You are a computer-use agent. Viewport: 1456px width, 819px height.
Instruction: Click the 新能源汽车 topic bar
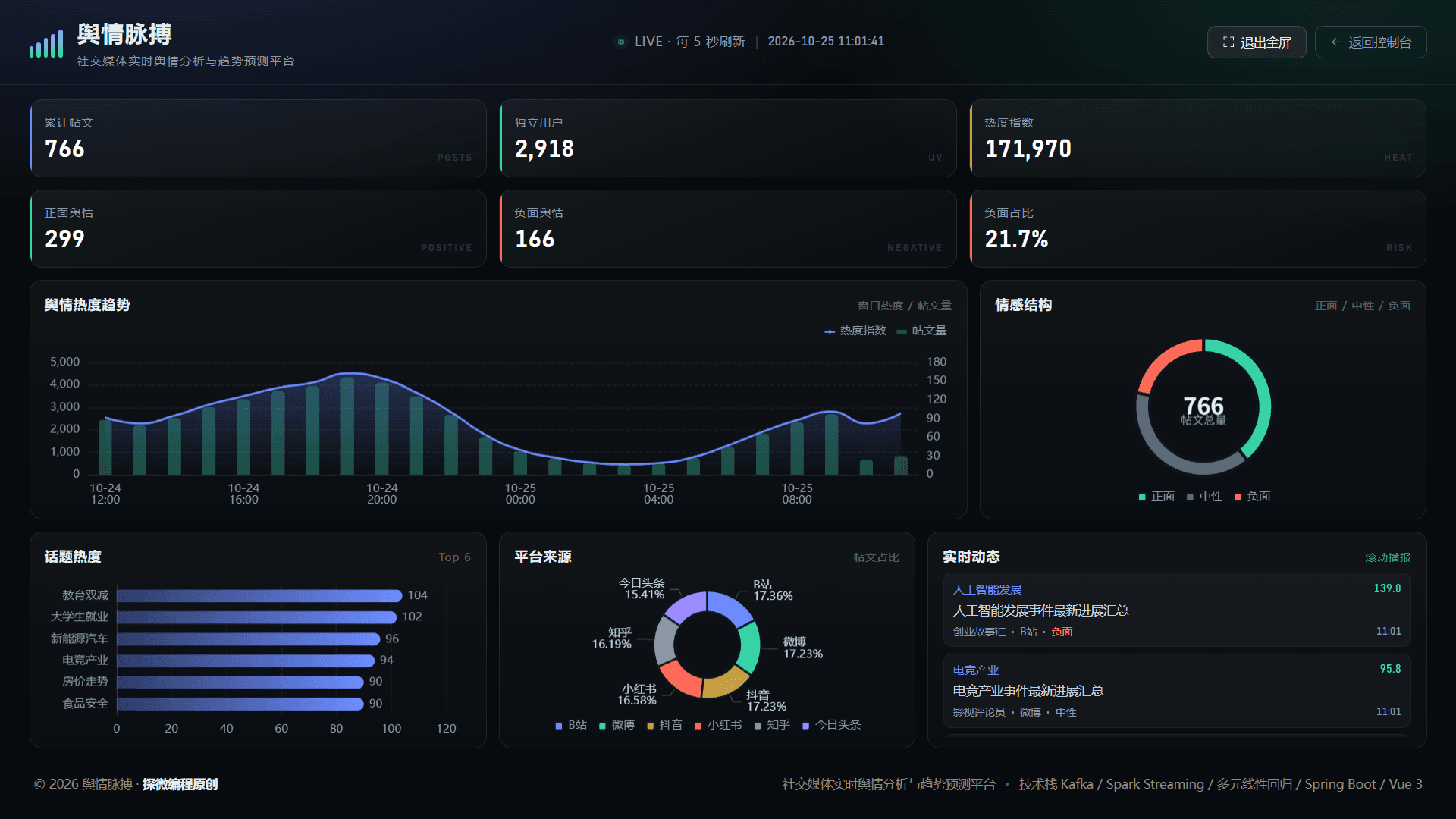click(x=248, y=639)
